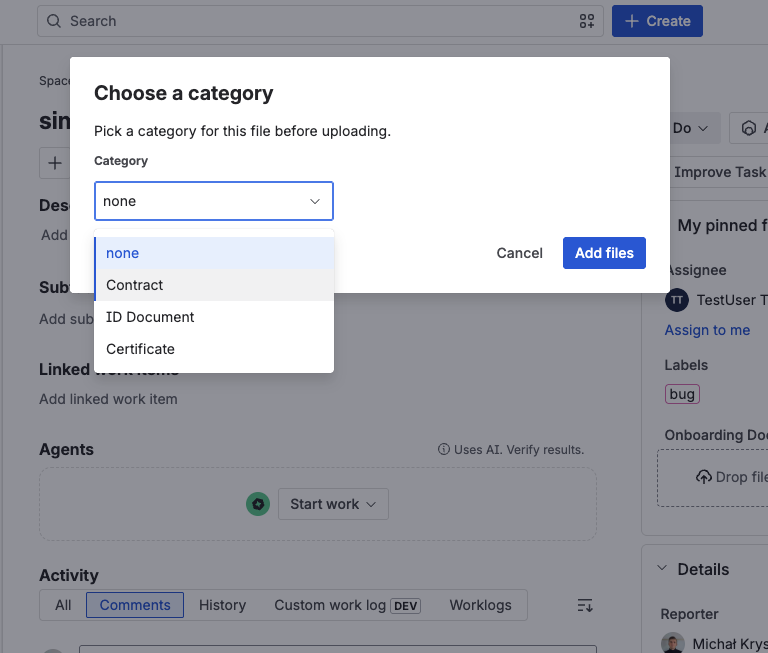Click the hexagon icon button beside status
768x653 pixels.
pos(748,128)
